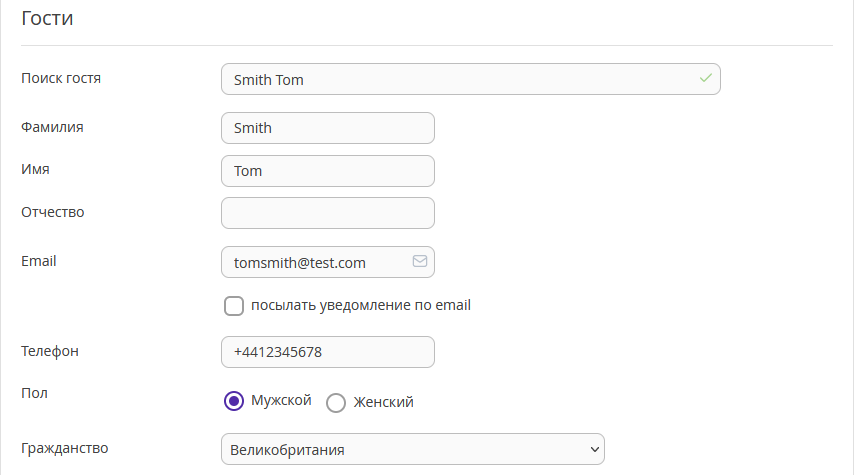Screen dimensions: 854x475
Task: Click the Поиск гостя label text
Action: (61, 78)
